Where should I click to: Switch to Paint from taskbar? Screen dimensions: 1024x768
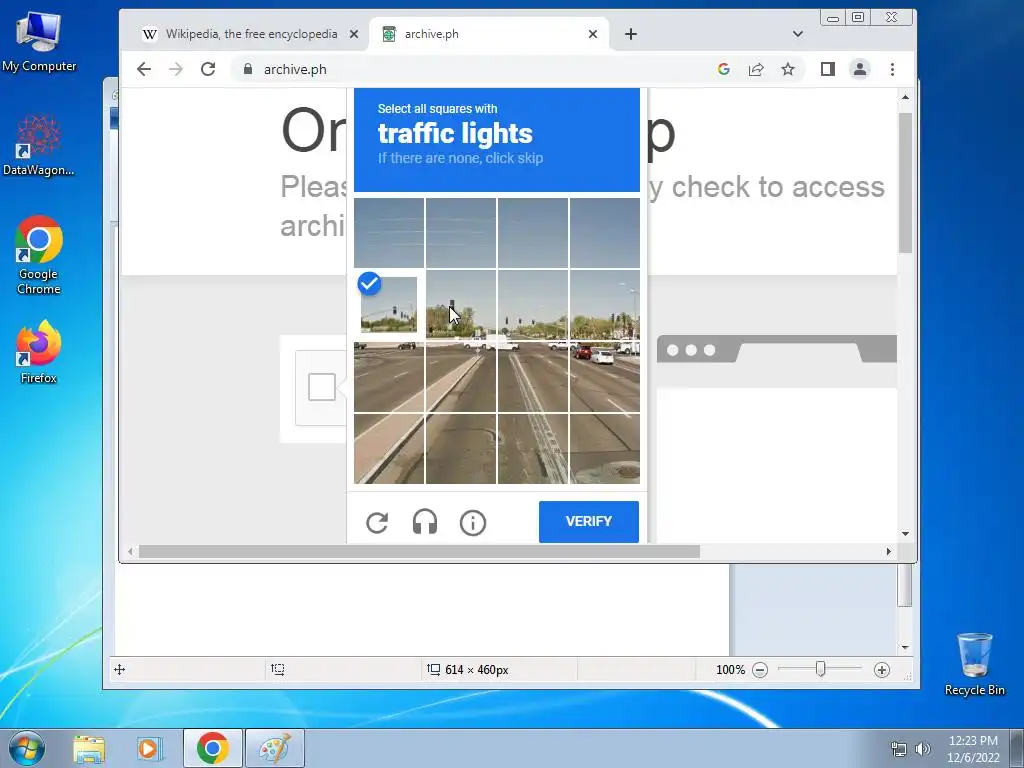275,748
